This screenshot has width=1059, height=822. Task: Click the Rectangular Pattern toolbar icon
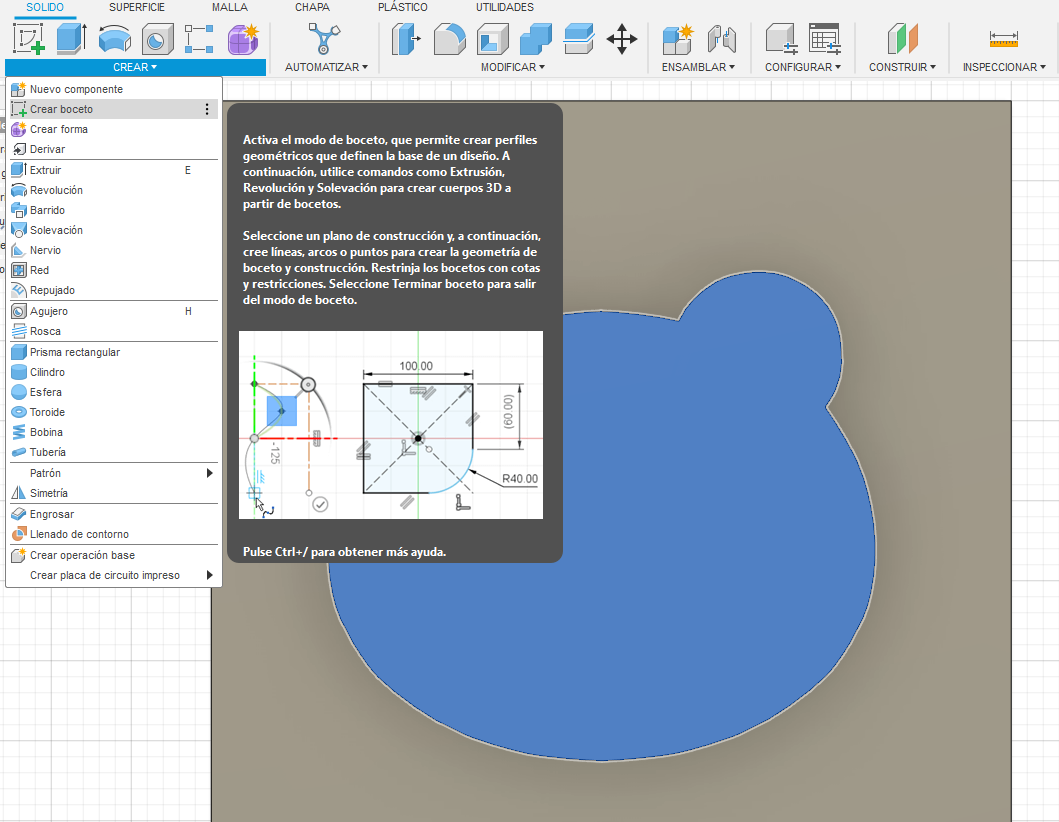[199, 38]
